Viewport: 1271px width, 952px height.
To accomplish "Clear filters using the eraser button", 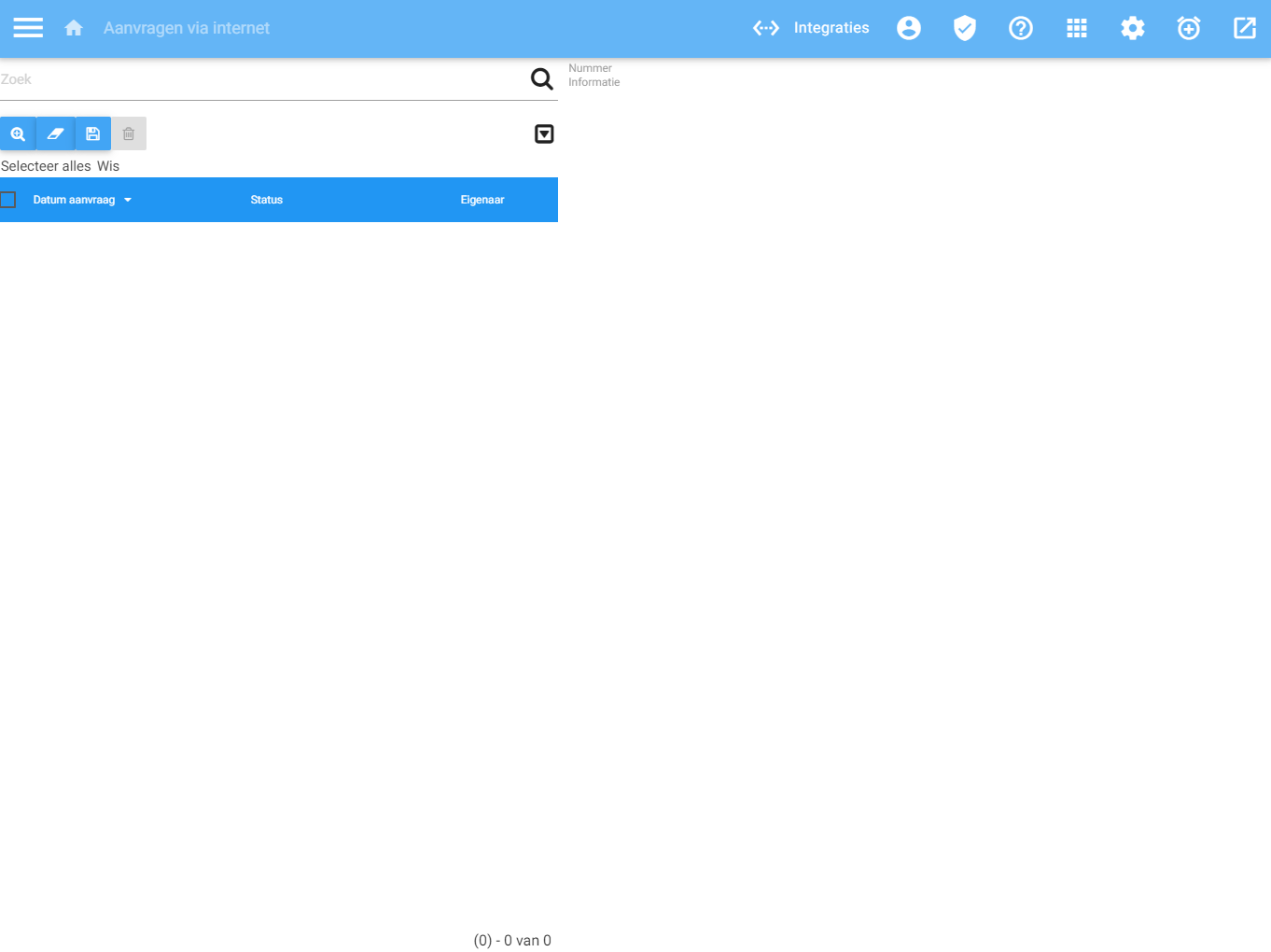I will point(55,133).
